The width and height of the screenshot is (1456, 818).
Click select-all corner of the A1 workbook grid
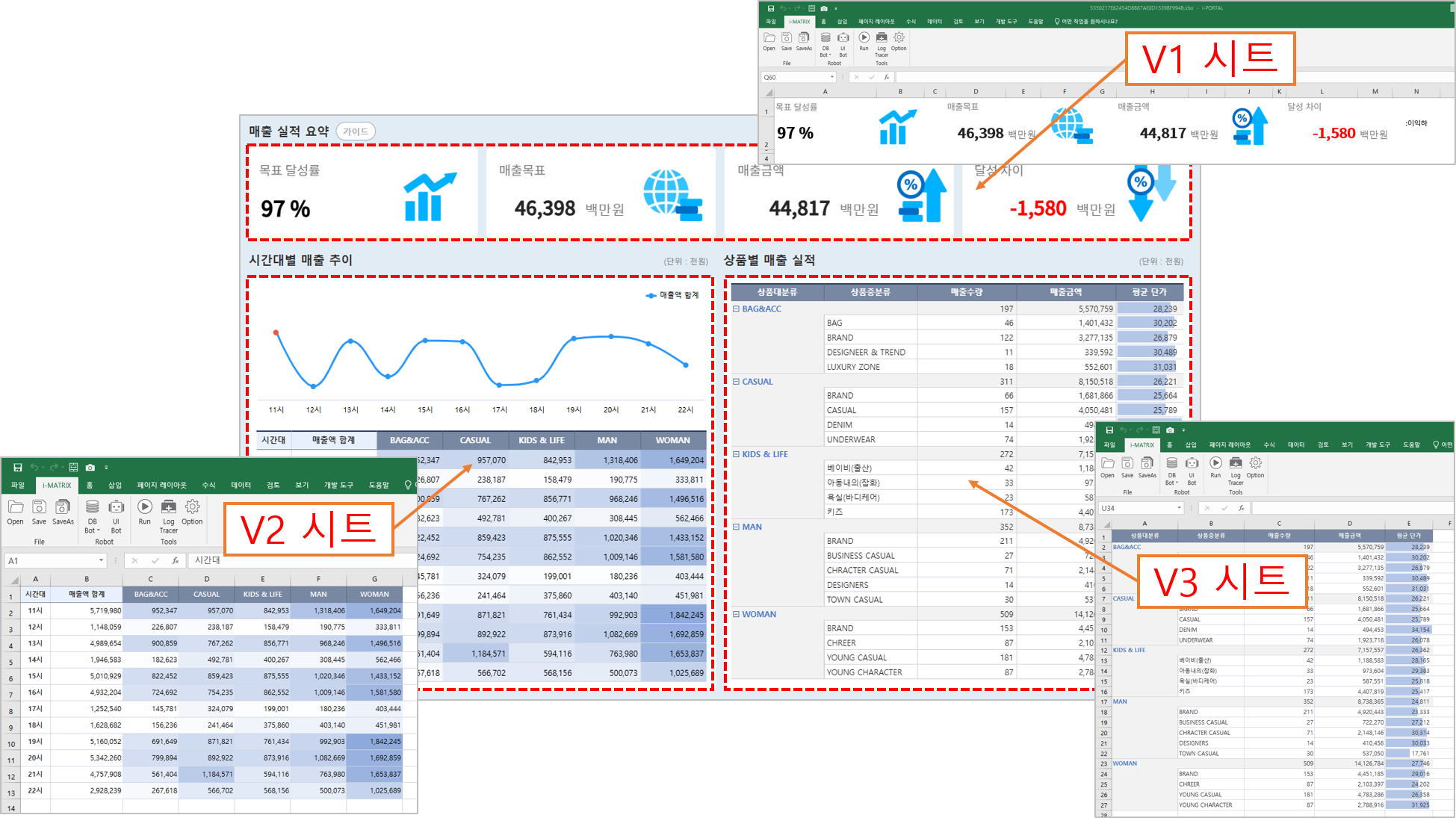[x=13, y=580]
